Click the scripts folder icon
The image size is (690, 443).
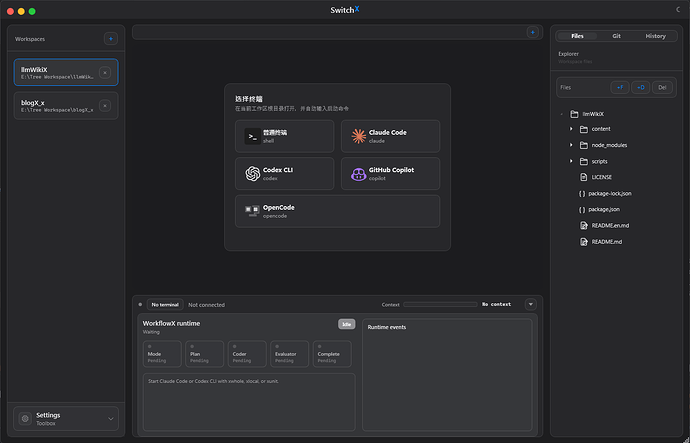[x=584, y=161]
